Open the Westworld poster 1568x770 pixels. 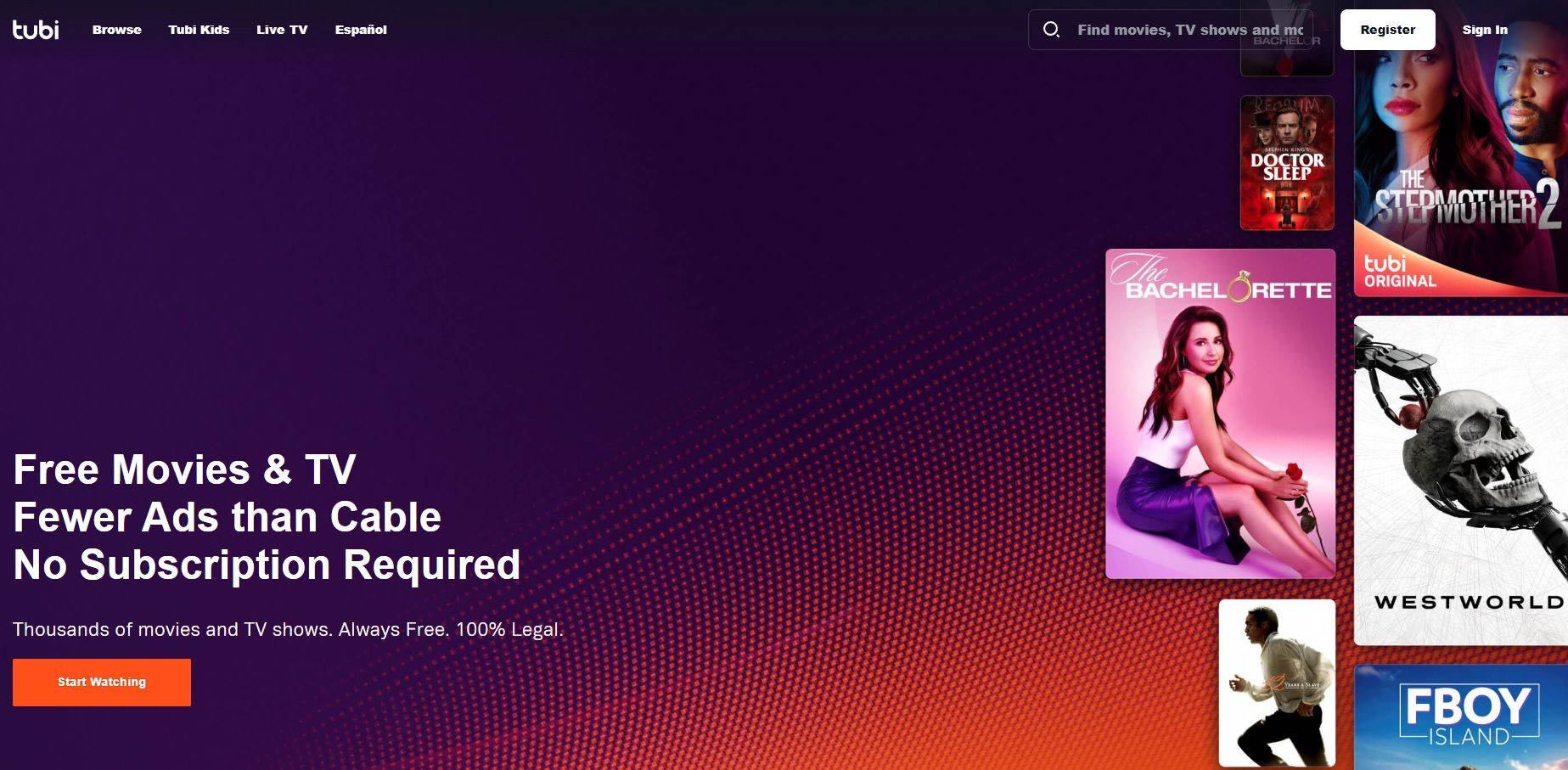click(1461, 481)
